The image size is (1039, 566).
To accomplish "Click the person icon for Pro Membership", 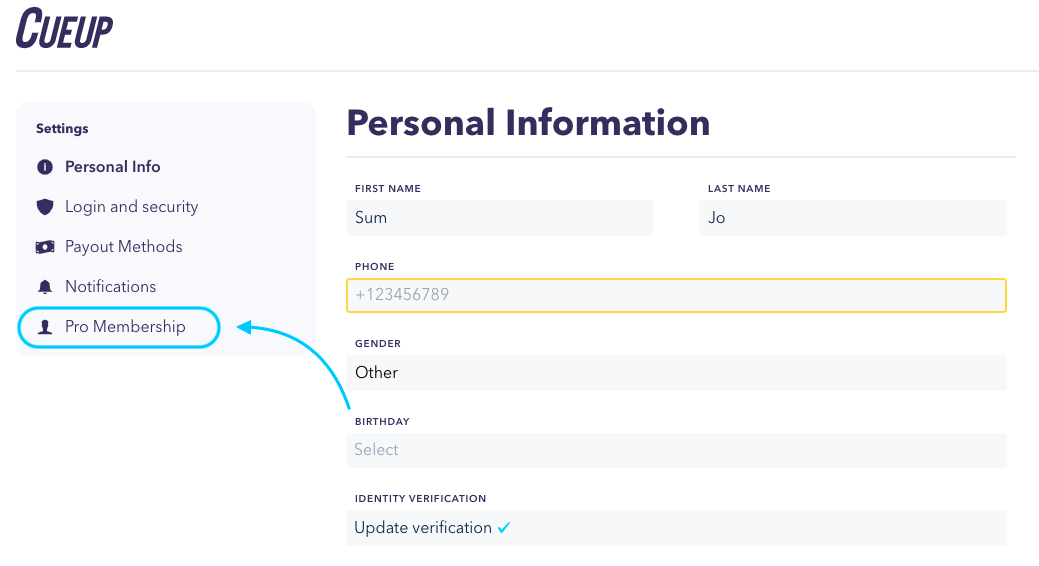I will coord(44,327).
